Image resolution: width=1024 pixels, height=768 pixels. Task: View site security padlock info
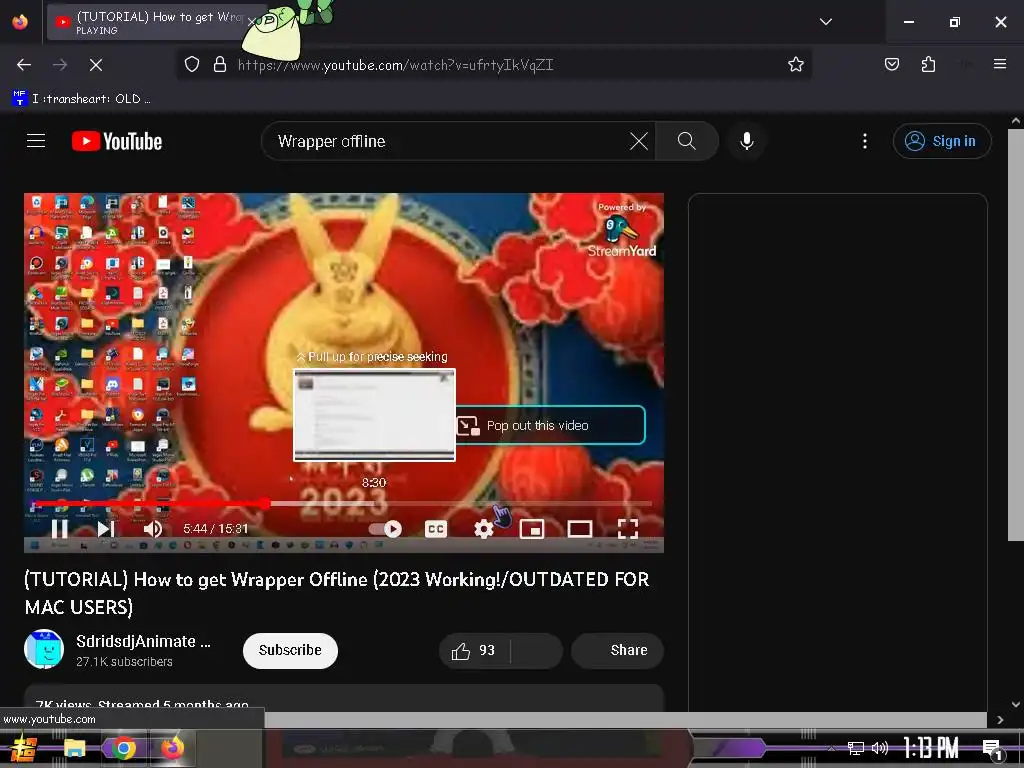coord(220,65)
